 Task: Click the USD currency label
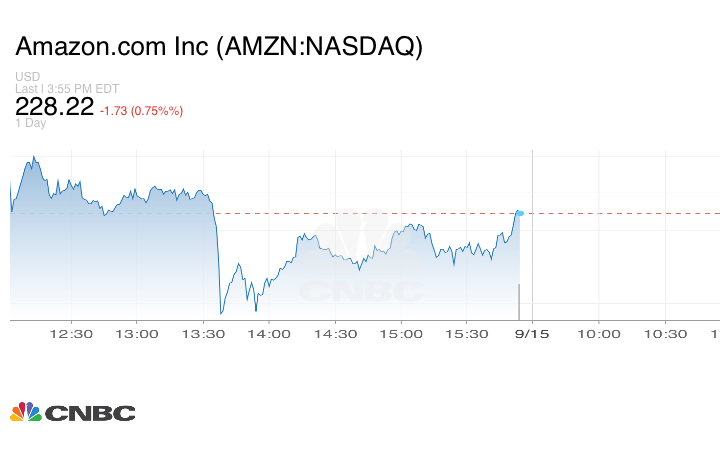(x=28, y=77)
